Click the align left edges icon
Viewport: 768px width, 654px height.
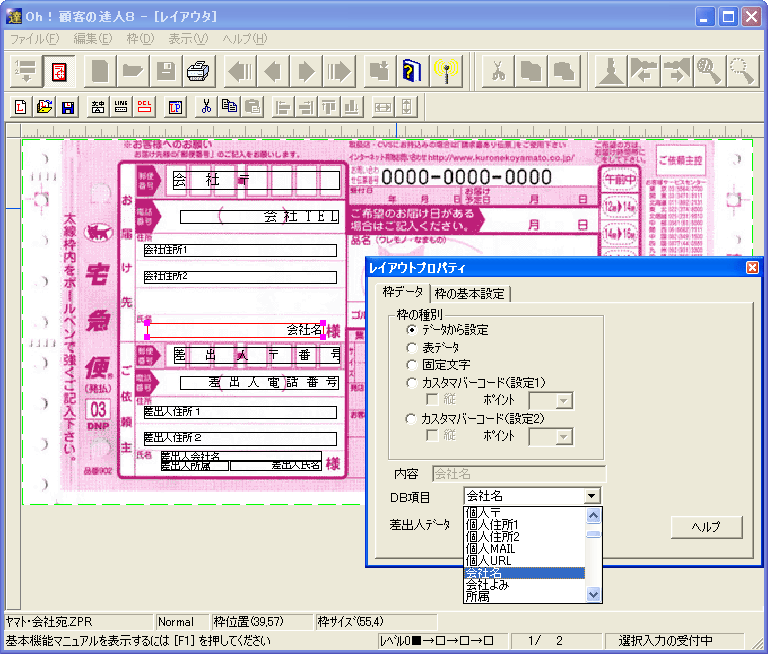click(x=283, y=106)
